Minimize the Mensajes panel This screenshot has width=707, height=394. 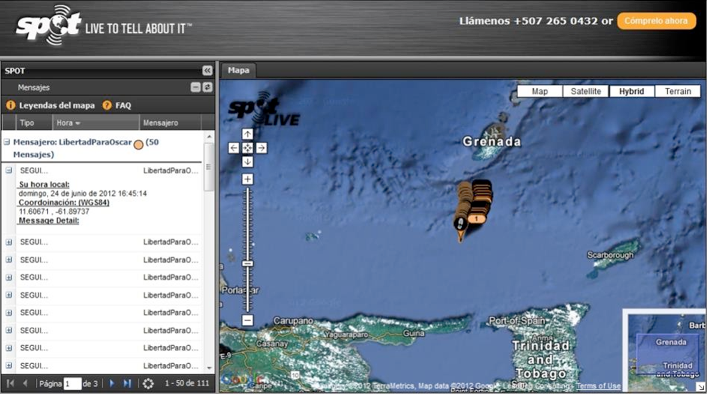click(195, 87)
